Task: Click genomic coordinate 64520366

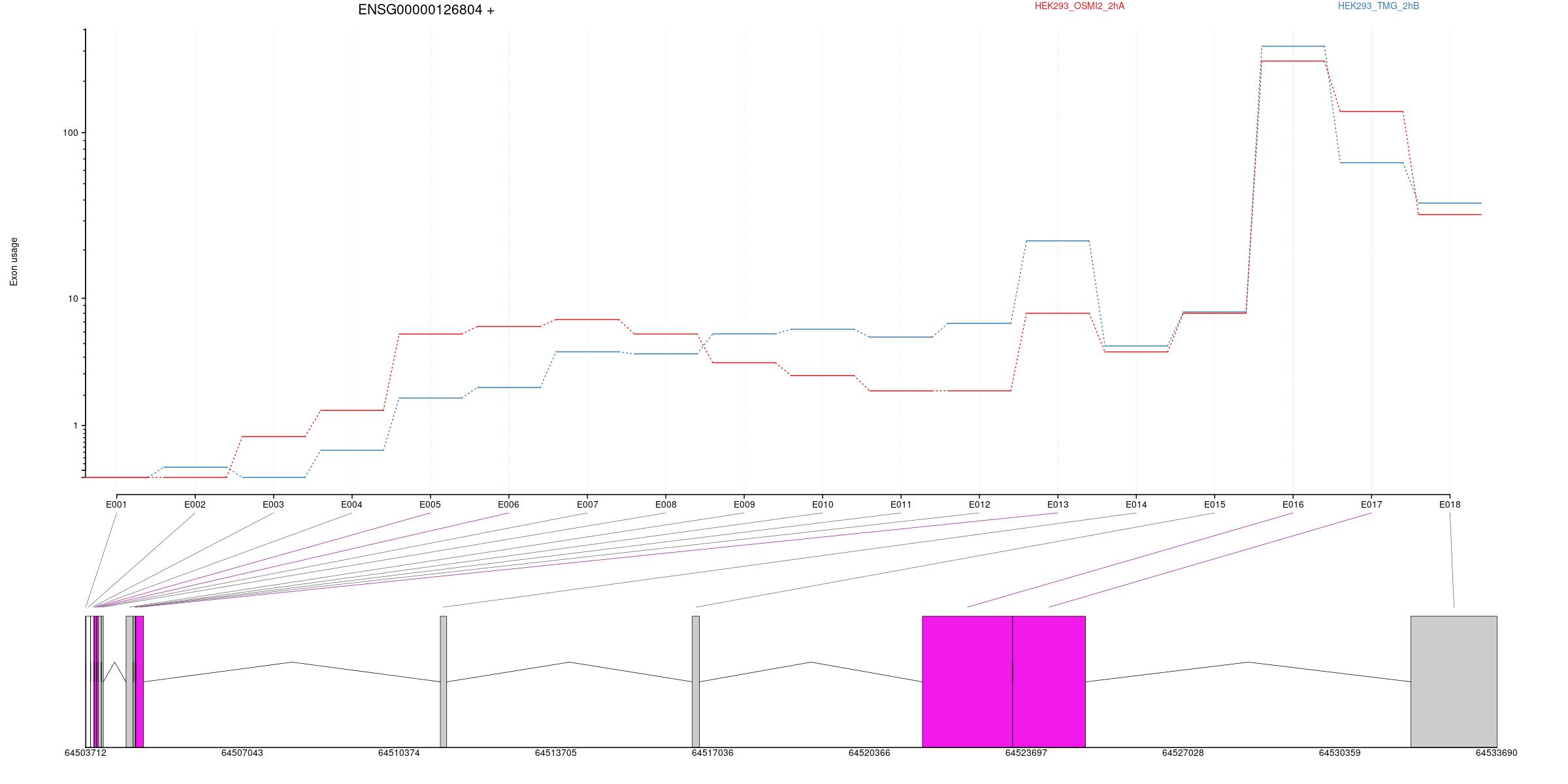Action: [x=869, y=753]
